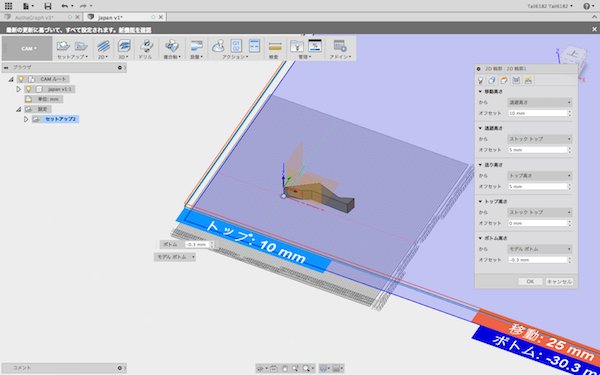Open the Passes tab in dialog
Image resolution: width=600 pixels, height=375 pixels.
pos(516,80)
